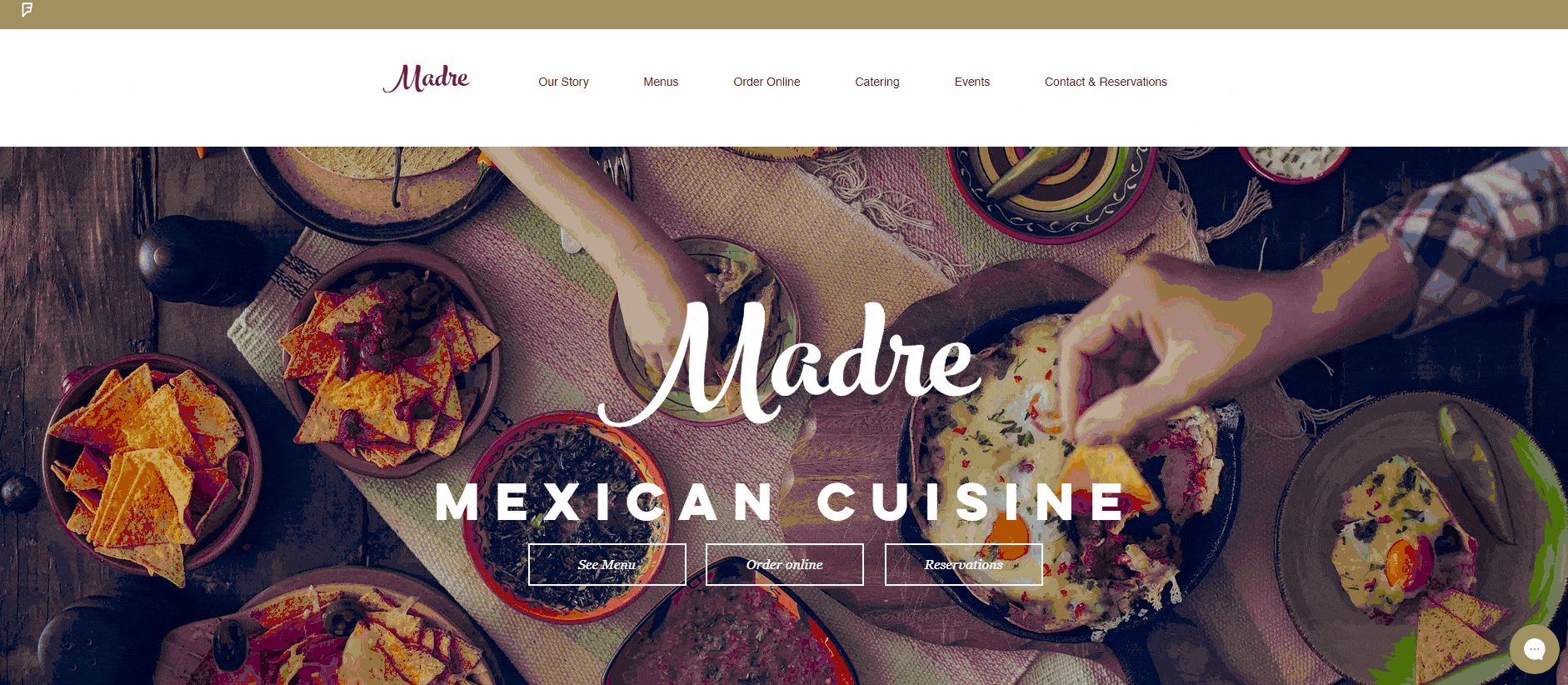Click the Foursquare icon in the top bar
This screenshot has width=1568, height=685.
coord(27,10)
